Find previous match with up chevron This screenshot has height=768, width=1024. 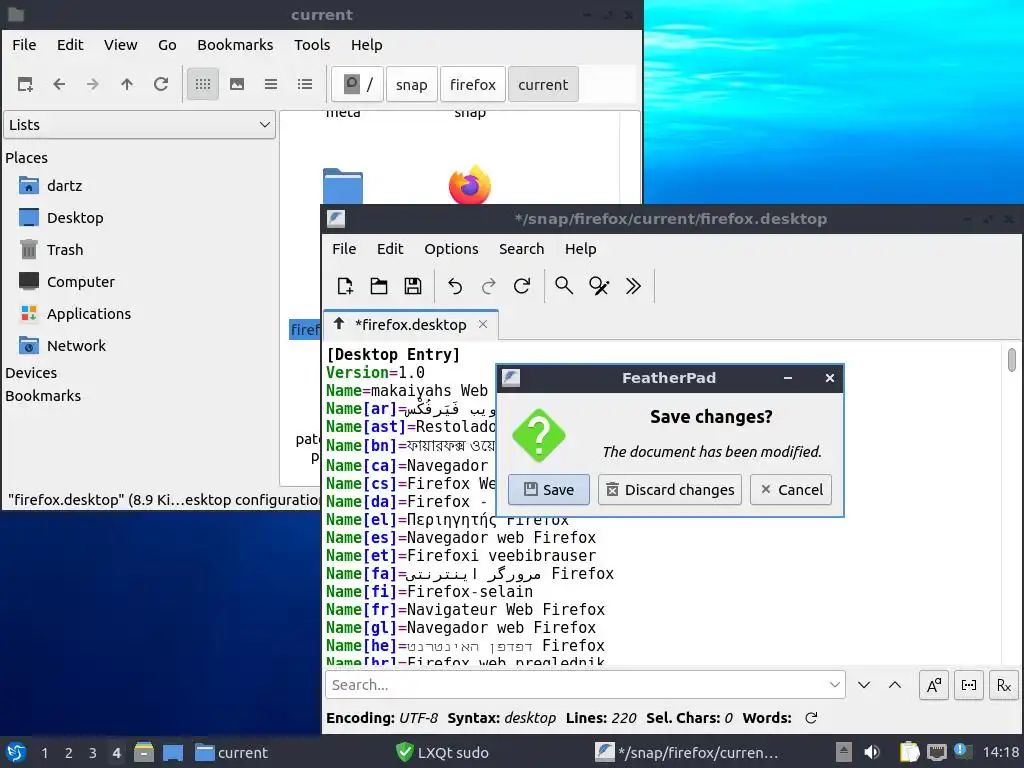895,685
